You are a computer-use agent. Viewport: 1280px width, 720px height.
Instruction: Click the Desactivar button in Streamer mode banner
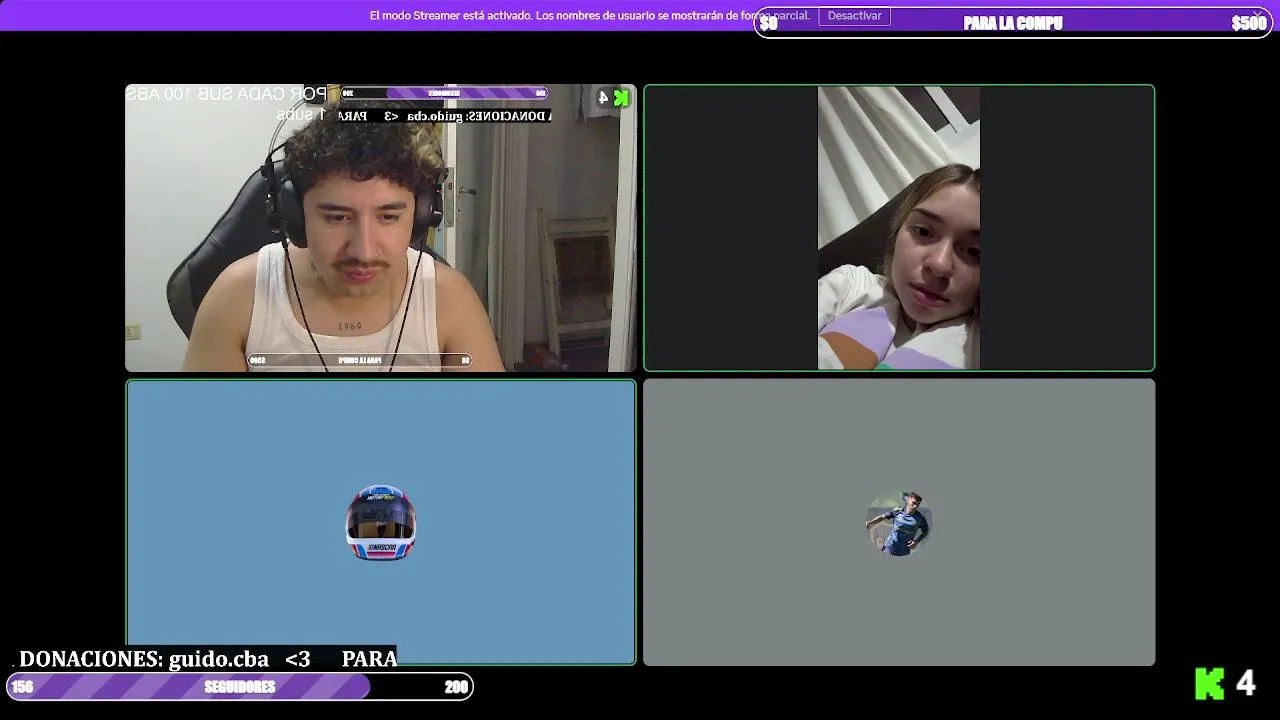[854, 16]
